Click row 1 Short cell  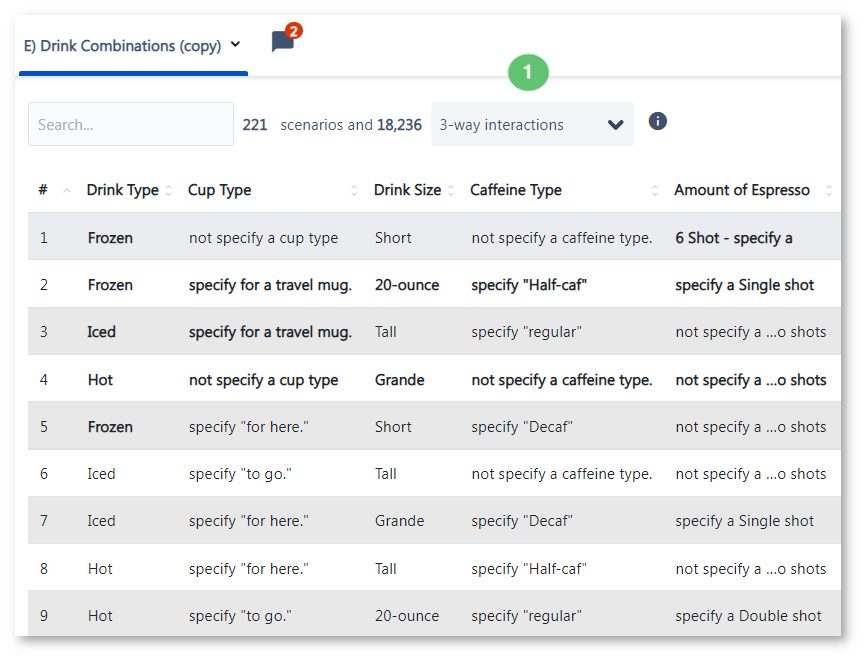[x=393, y=238]
